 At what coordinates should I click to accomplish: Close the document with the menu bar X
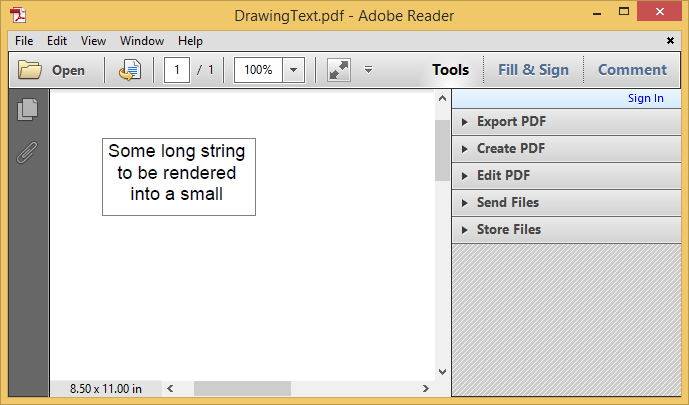tap(670, 41)
